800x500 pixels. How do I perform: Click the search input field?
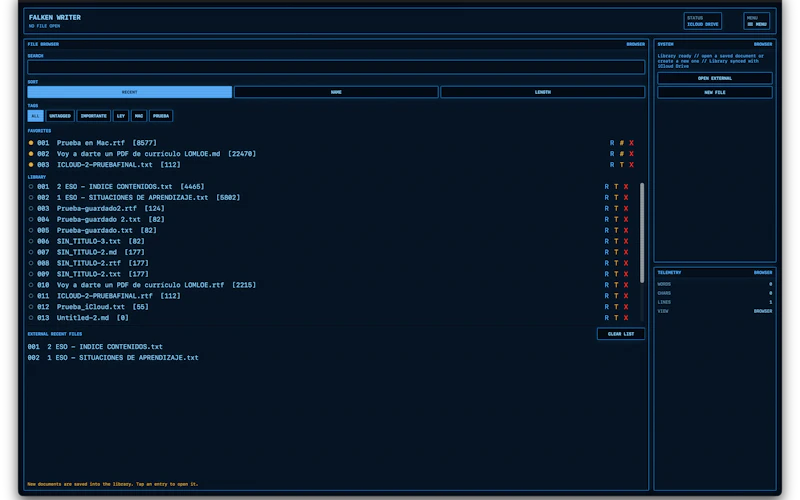point(336,67)
